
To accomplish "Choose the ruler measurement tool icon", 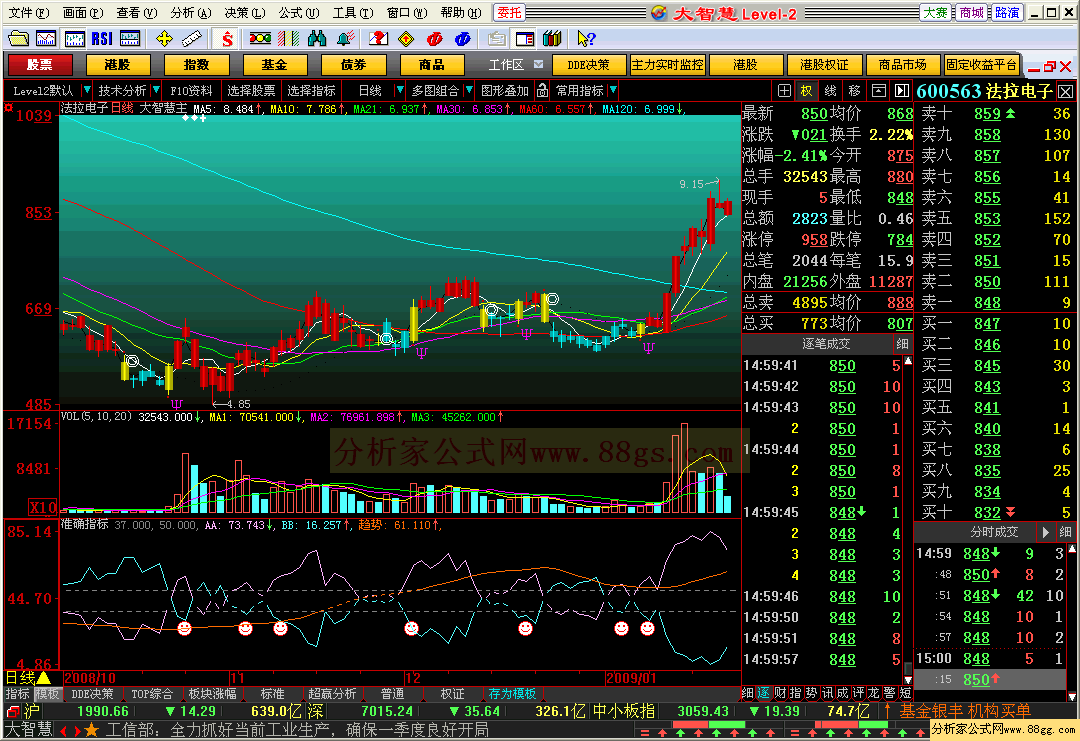I will 191,39.
